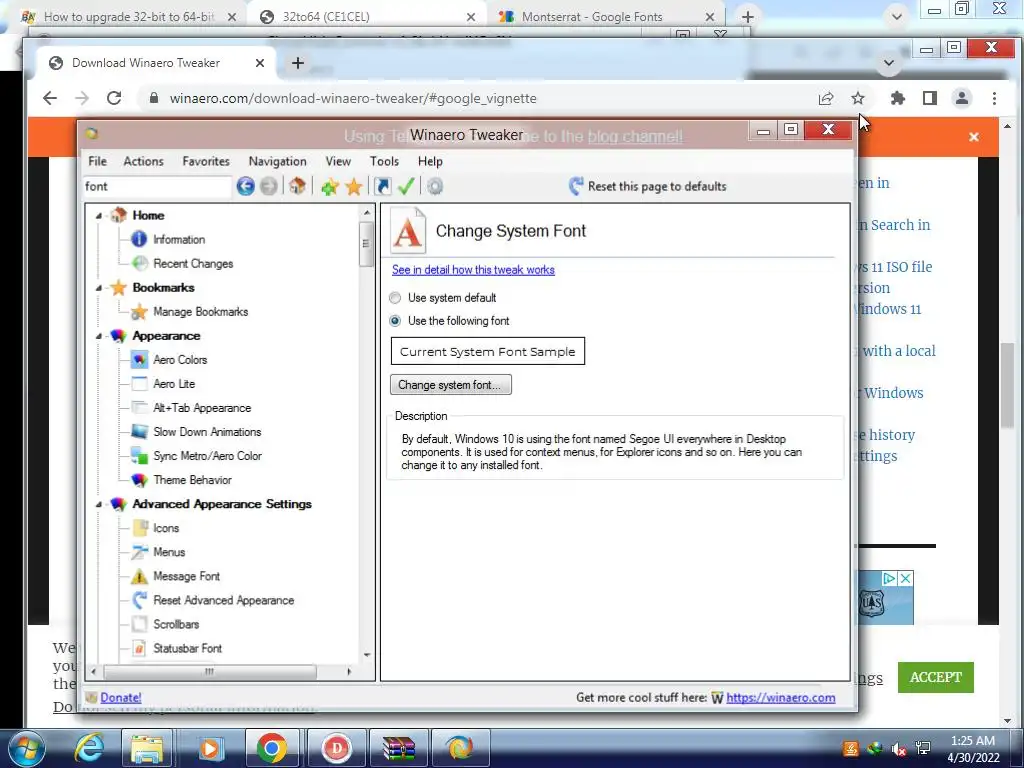Click Reset this page to defaults
This screenshot has width=1024, height=768.
point(647,187)
